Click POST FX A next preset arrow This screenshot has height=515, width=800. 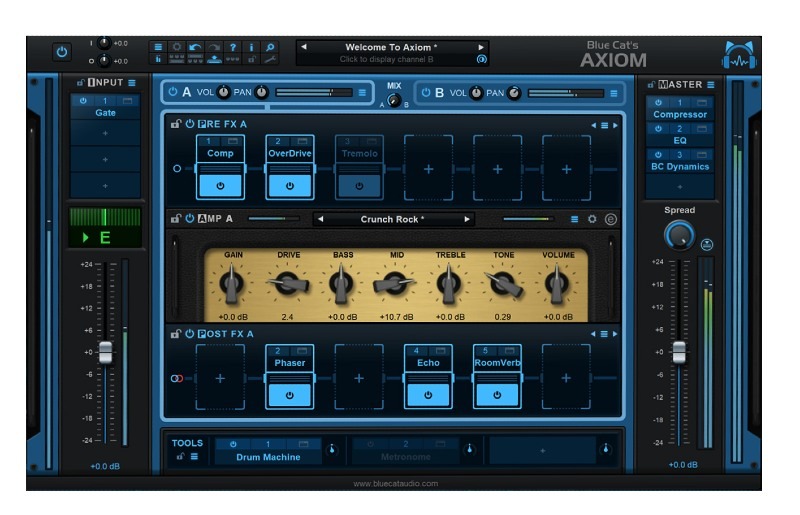tap(615, 334)
